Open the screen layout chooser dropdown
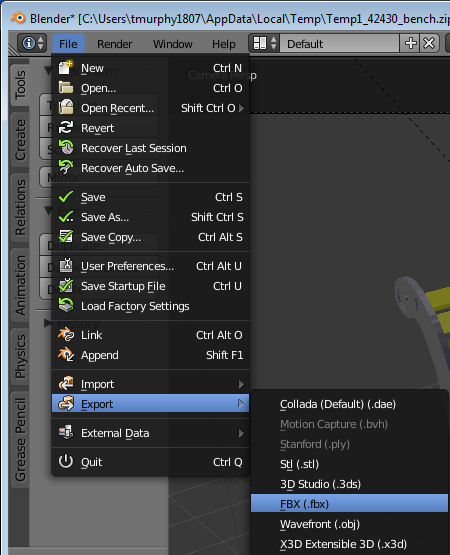The width and height of the screenshot is (450, 555). [x=264, y=44]
